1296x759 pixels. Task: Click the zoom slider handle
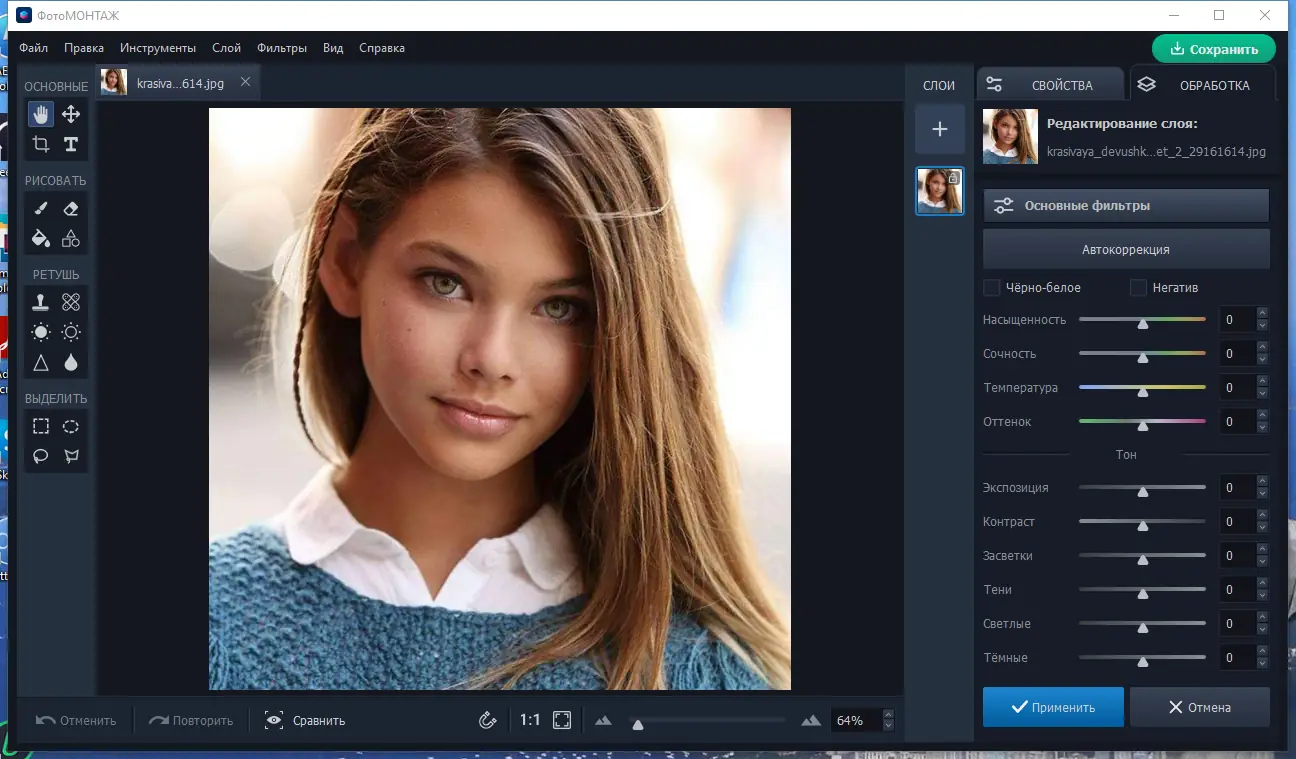(638, 725)
